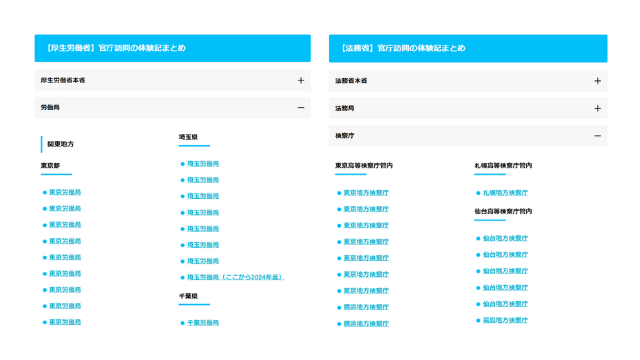
Task: Open the first 横浜地方検察庁 link
Action: pyautogui.click(x=366, y=307)
